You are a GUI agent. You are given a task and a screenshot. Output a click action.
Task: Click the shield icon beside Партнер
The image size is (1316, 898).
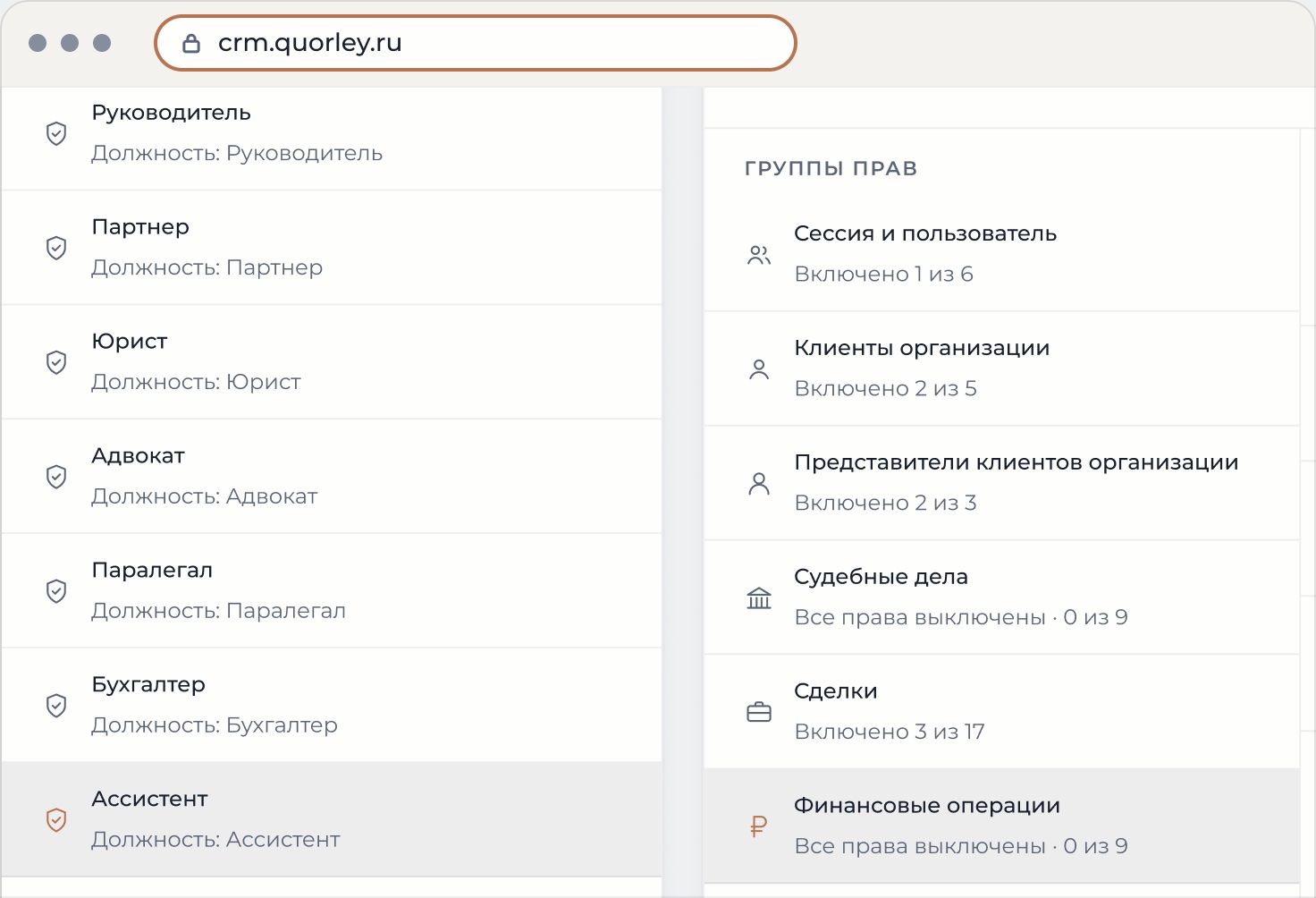click(x=56, y=248)
